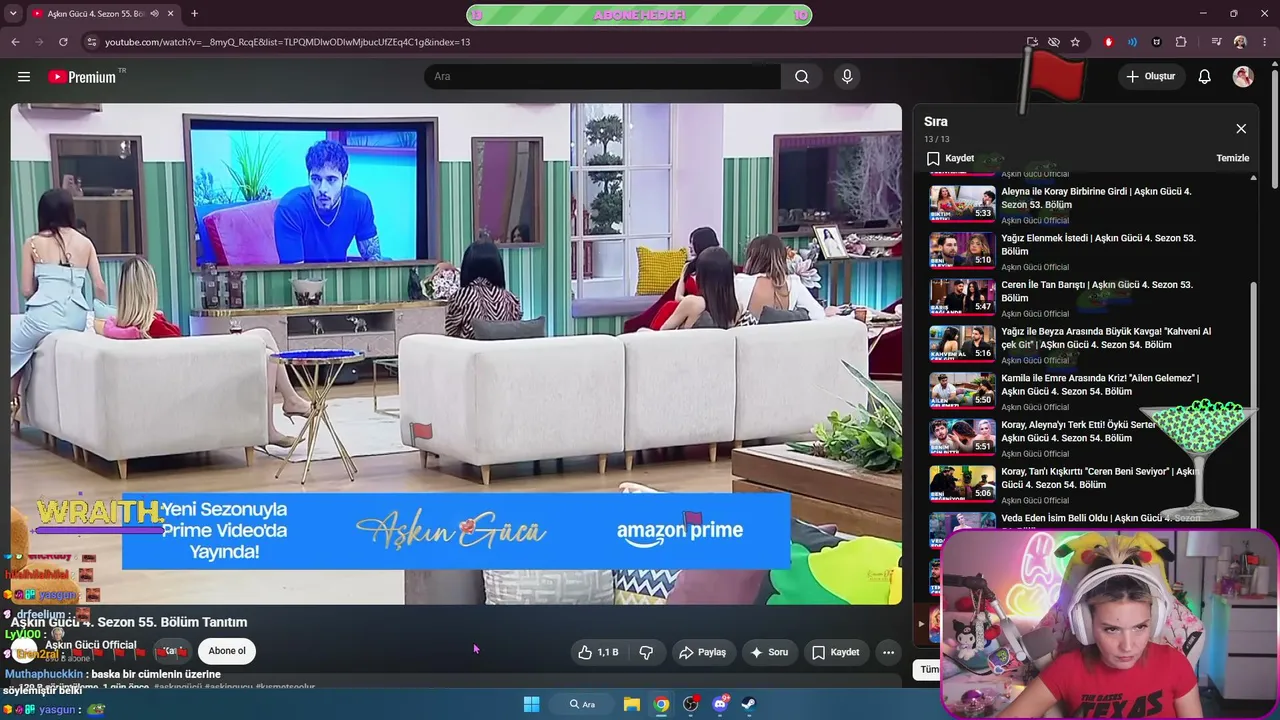1280x720 pixels.
Task: Click the browser address bar URL
Action: coord(288,42)
